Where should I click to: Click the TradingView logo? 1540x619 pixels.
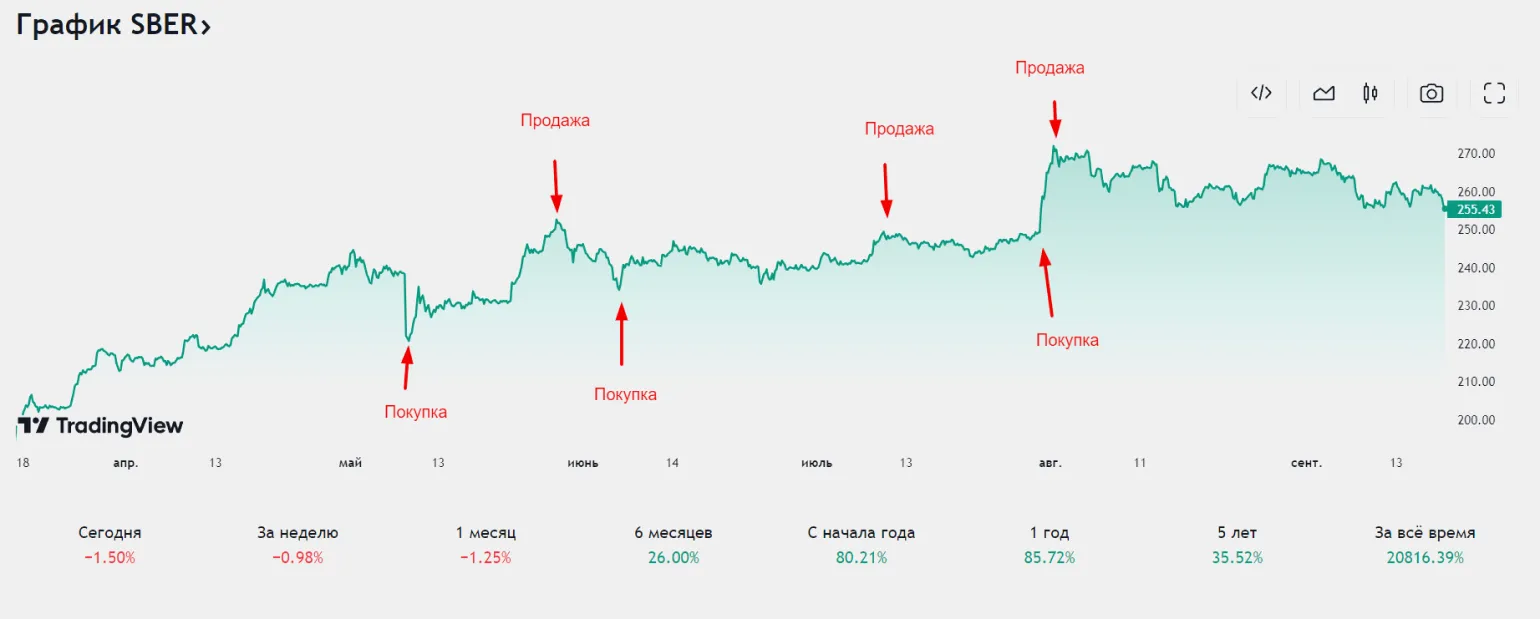pyautogui.click(x=101, y=426)
